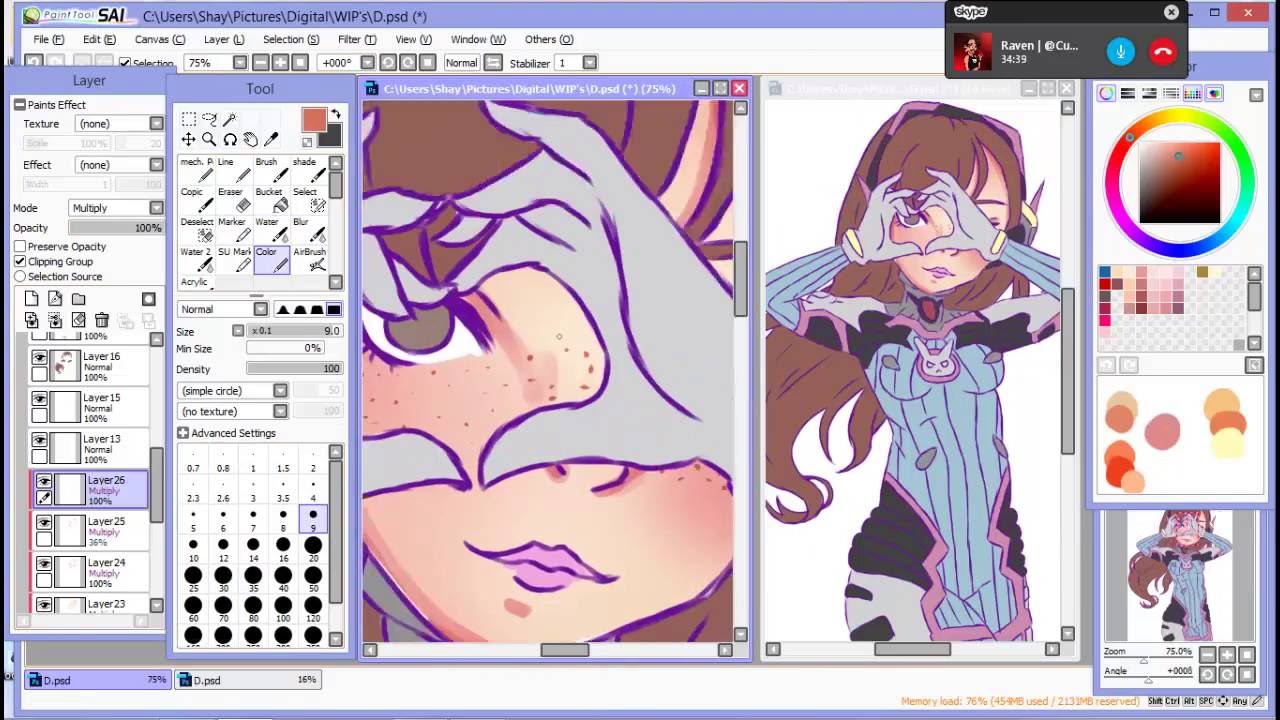
Task: Swap foreground and background colors
Action: [x=336, y=115]
